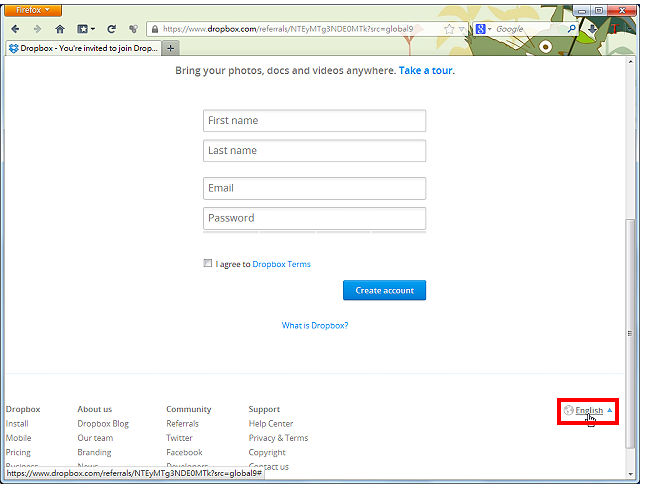The width and height of the screenshot is (647, 486).
Task: Click the browser forward arrow
Action: (37, 29)
